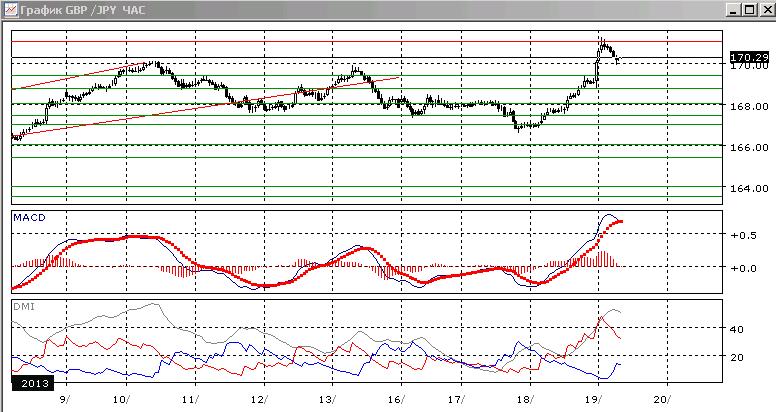
Task: Click the 20 level on DMI scale
Action: 737,357
